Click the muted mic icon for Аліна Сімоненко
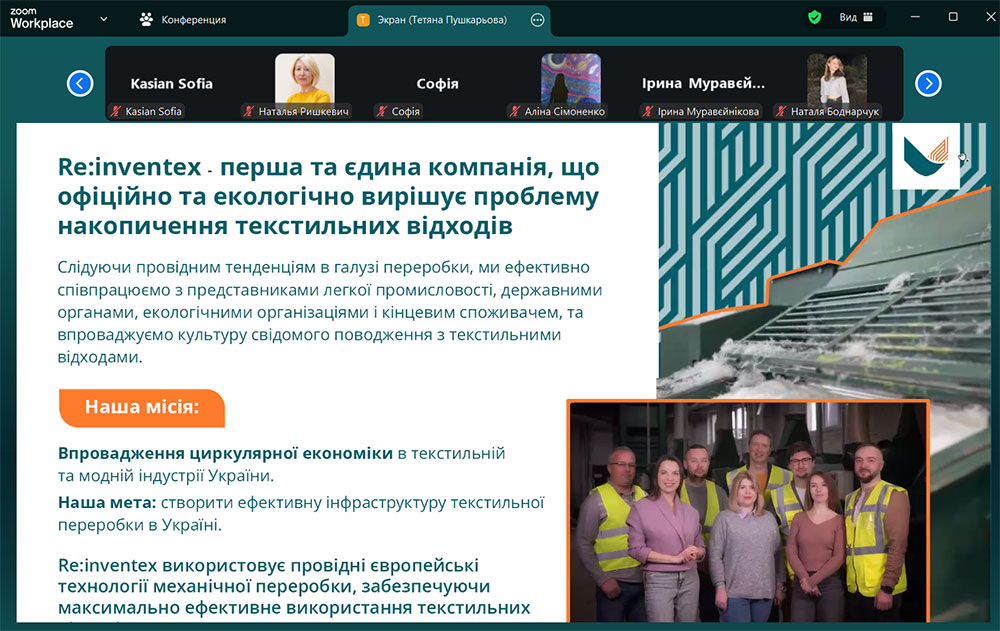This screenshot has height=631, width=1000. (514, 112)
